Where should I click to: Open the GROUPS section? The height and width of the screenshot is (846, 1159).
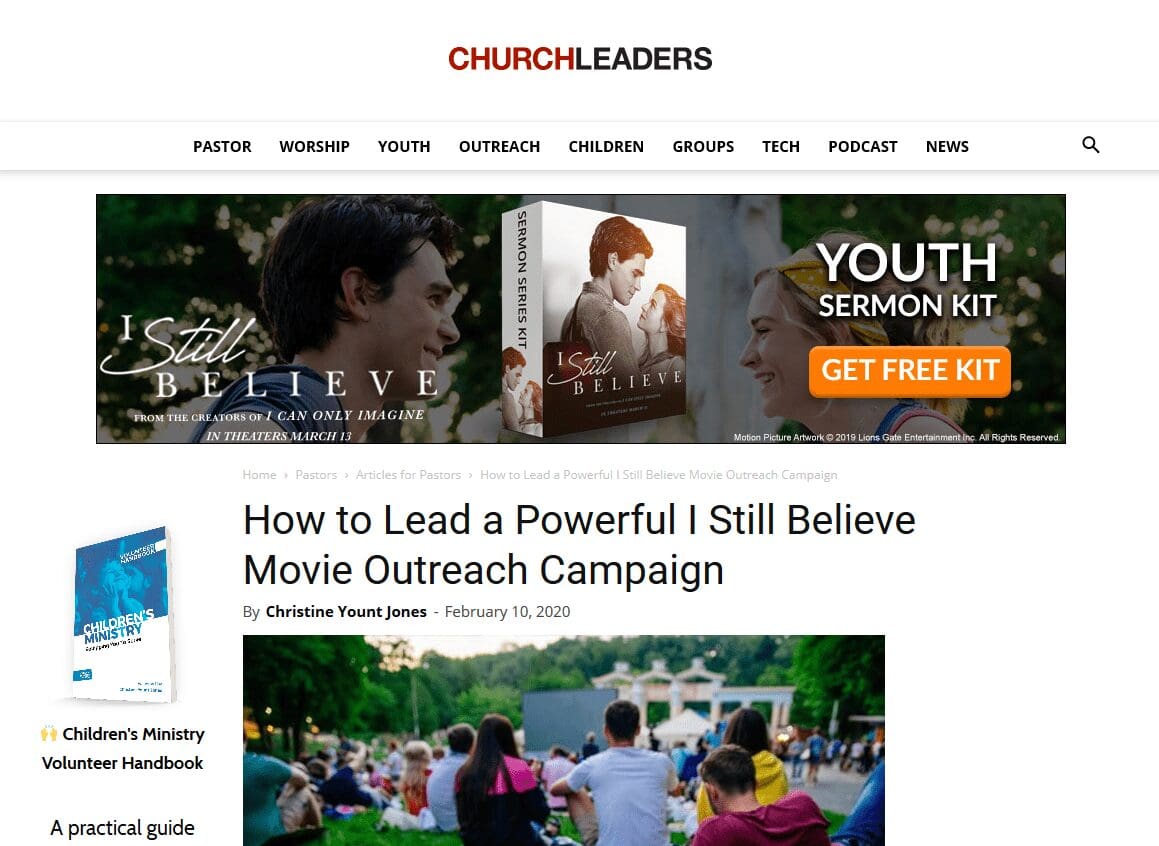click(703, 146)
